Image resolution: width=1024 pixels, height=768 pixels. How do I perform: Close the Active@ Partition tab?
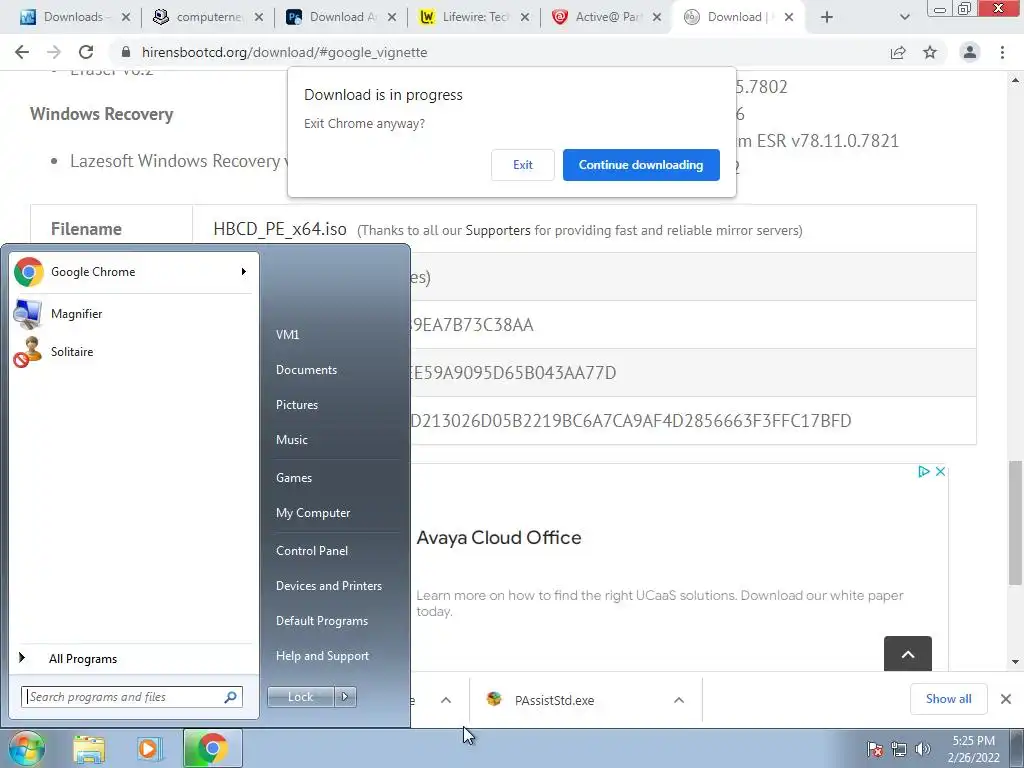tap(657, 17)
